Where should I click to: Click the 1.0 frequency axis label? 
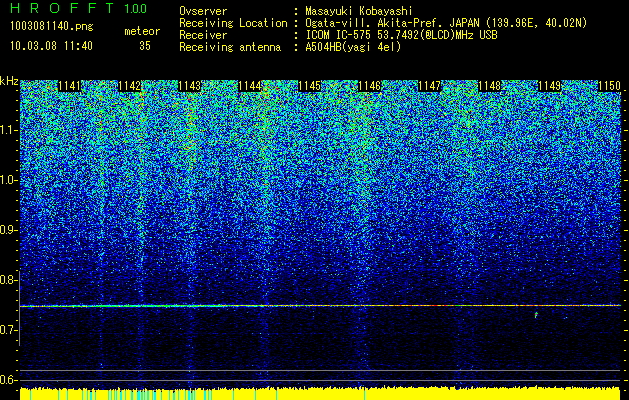coord(7,180)
